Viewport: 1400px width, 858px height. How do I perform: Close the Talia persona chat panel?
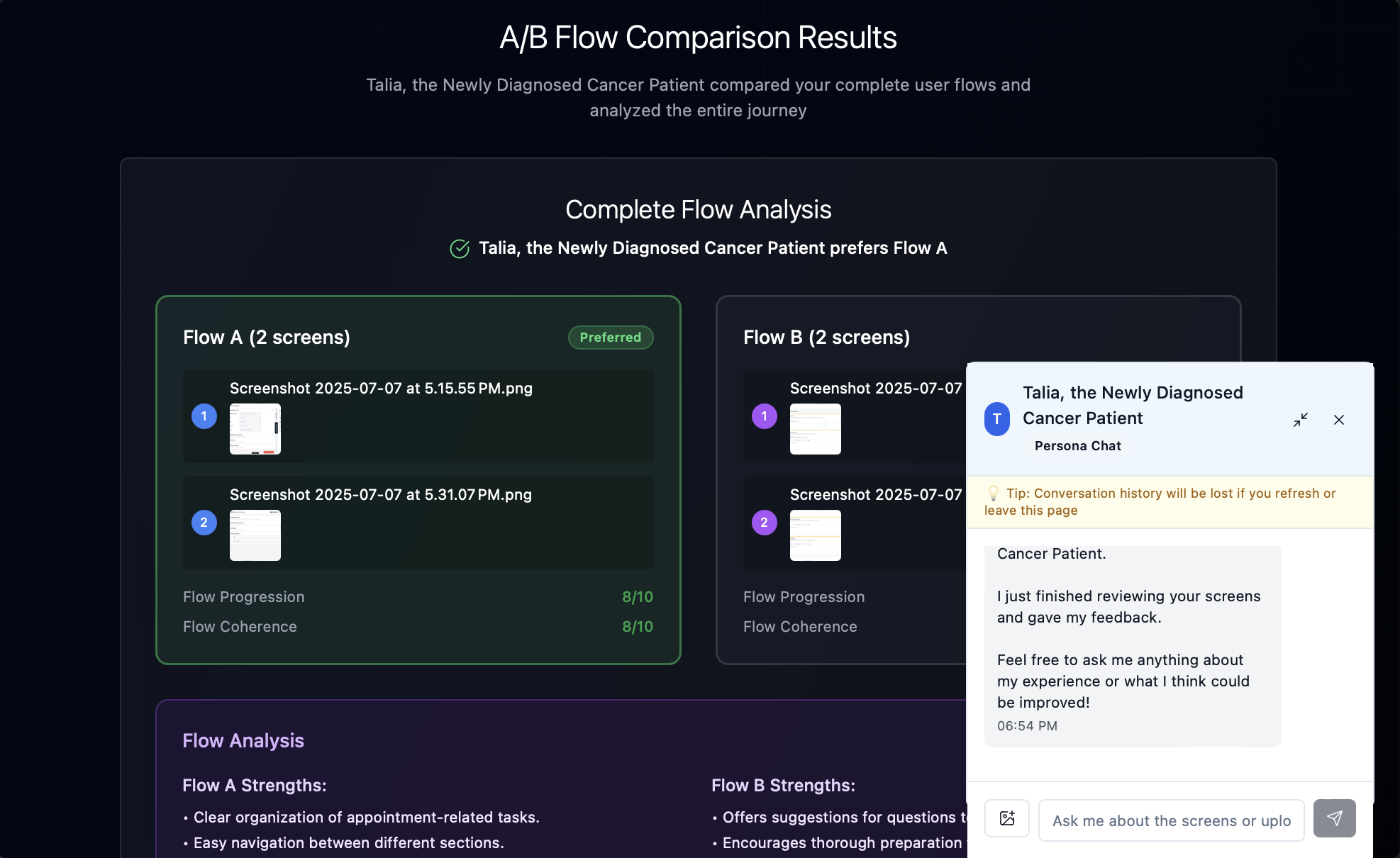click(1338, 420)
